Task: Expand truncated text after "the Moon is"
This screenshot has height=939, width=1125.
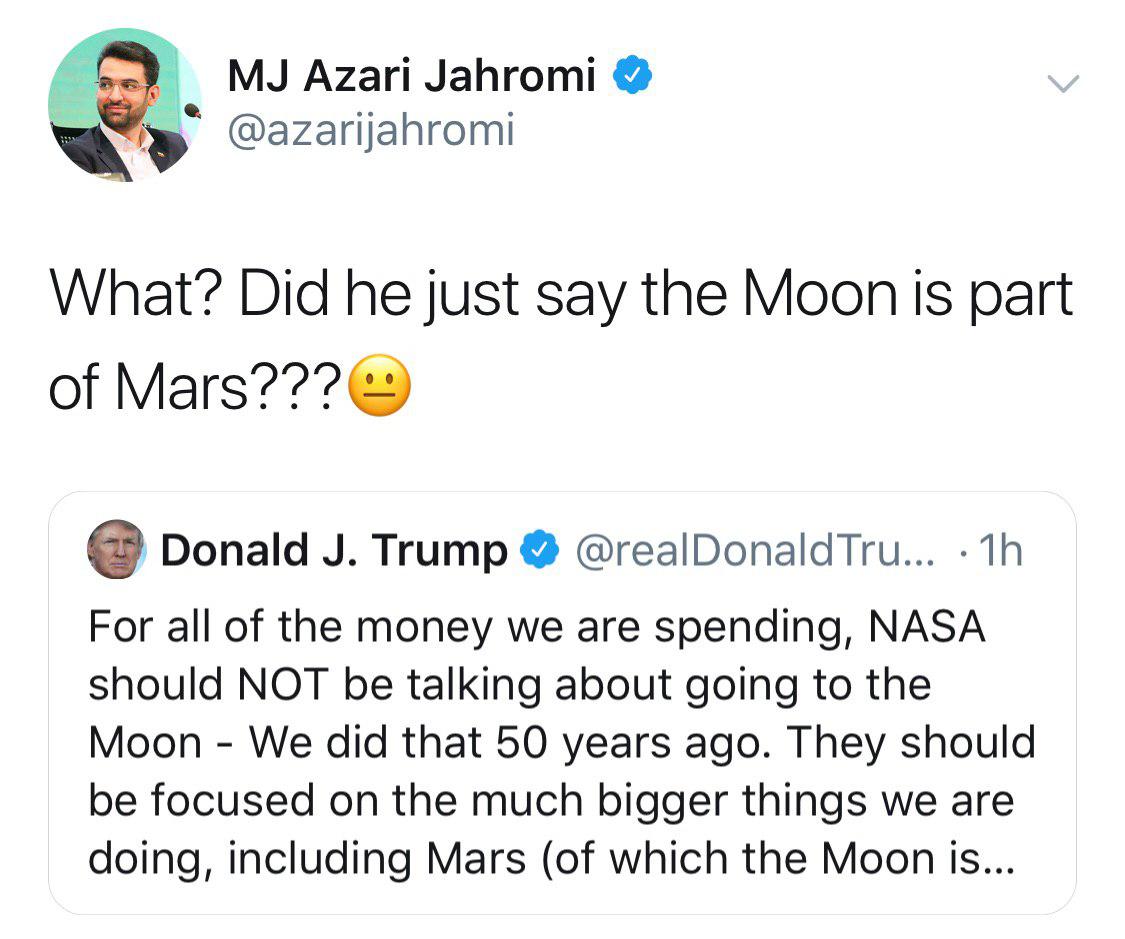Action: 995,859
